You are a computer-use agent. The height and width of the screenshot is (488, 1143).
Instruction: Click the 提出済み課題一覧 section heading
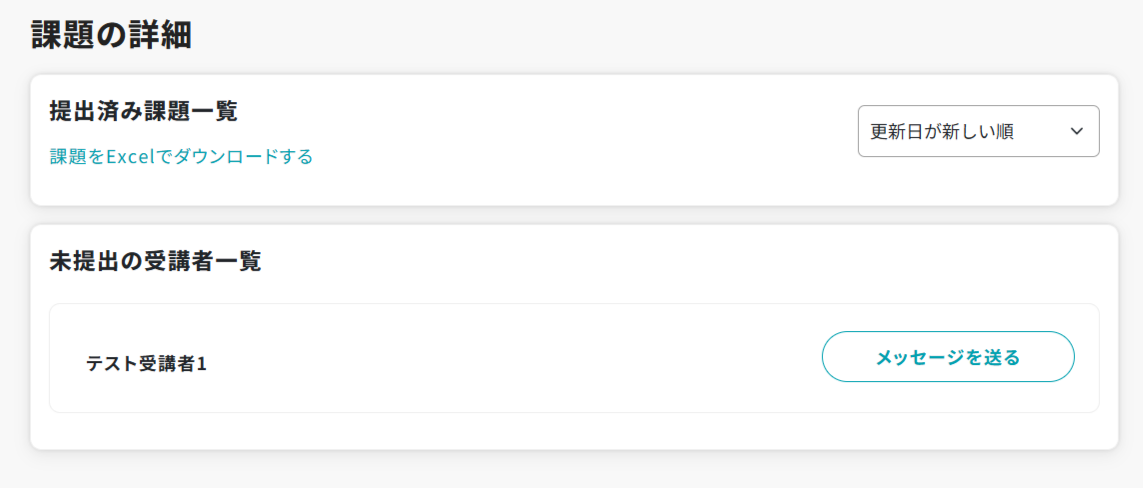(143, 112)
